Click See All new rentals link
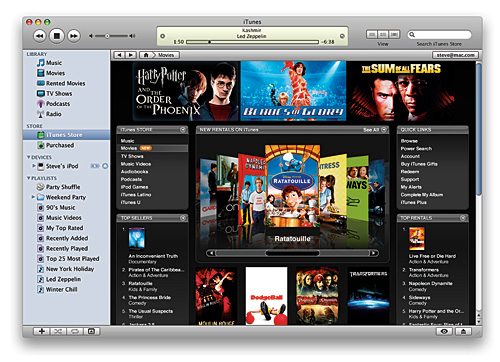The height and width of the screenshot is (362, 500). click(371, 130)
